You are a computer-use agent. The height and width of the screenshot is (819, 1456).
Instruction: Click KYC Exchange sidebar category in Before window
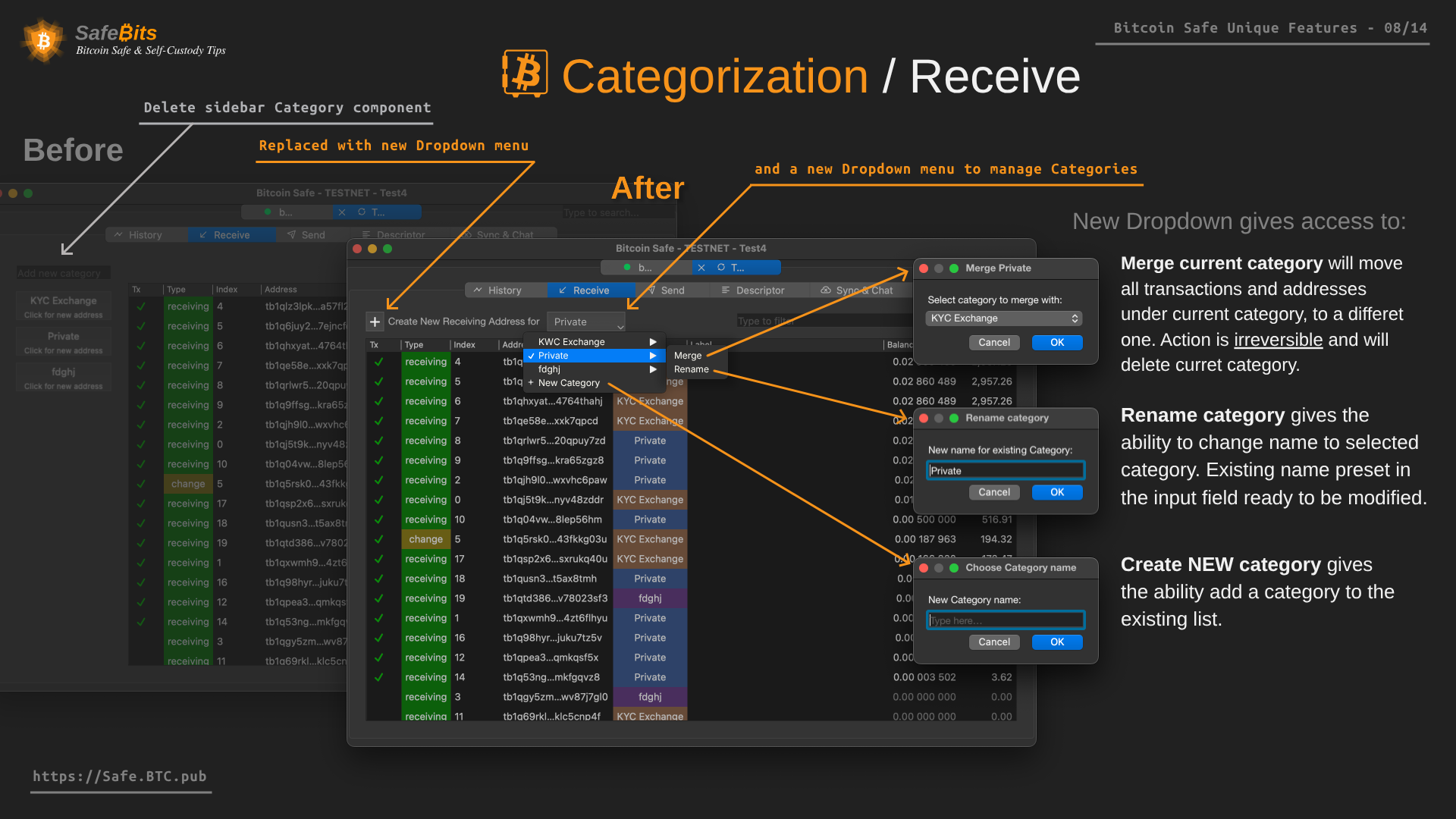point(64,306)
